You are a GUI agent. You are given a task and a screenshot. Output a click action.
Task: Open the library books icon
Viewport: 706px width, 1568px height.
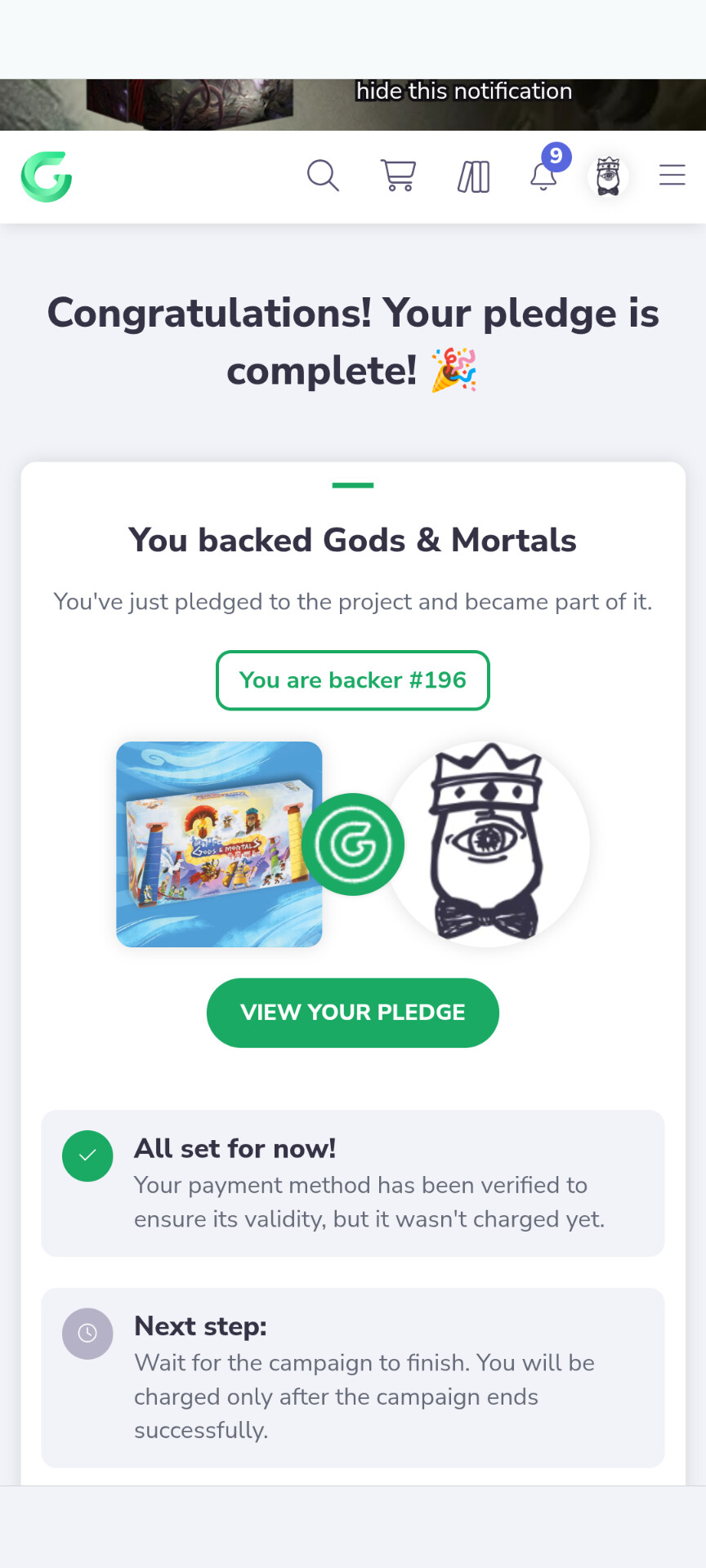pos(473,176)
